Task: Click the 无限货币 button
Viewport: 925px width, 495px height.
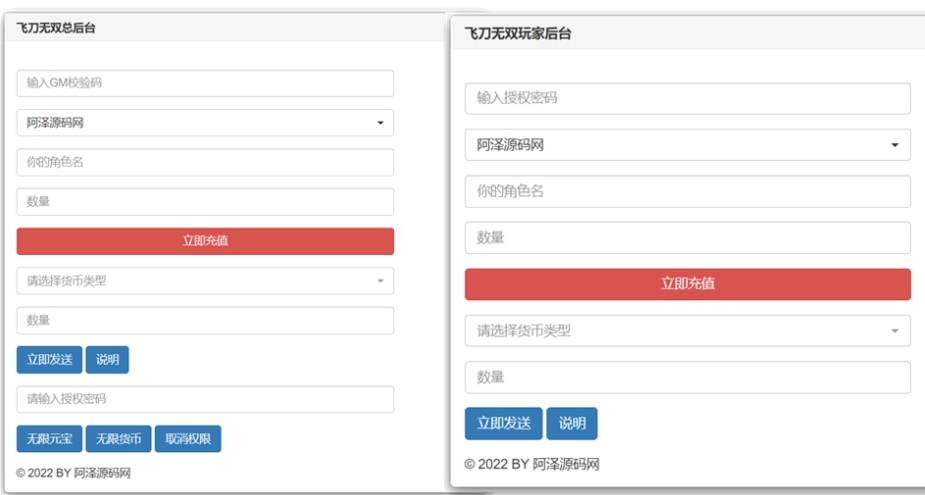Action: click(118, 439)
